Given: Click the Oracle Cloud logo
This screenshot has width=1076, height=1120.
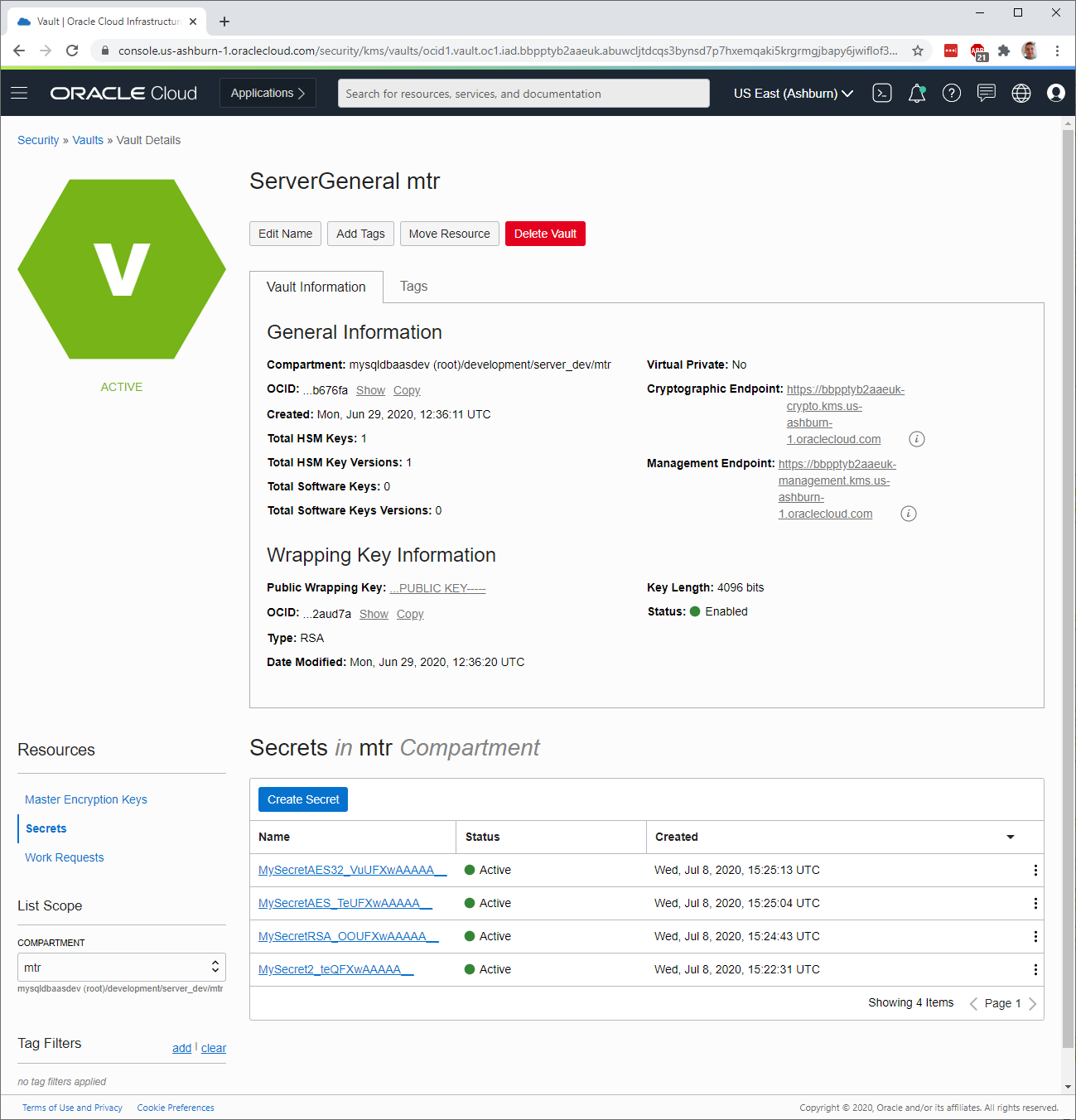Looking at the screenshot, I should coord(123,93).
